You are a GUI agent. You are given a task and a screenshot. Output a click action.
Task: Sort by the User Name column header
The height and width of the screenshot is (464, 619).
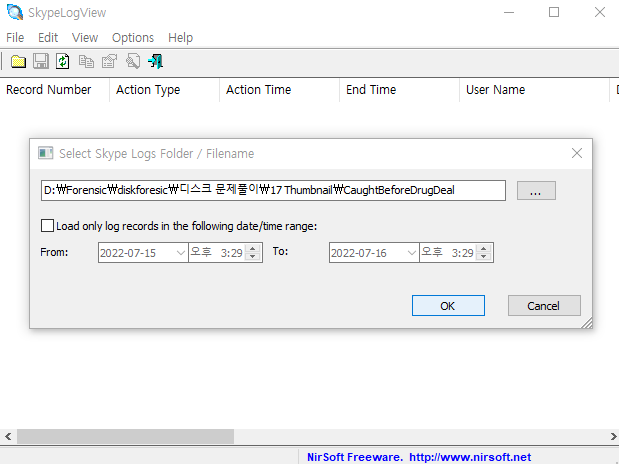pyautogui.click(x=534, y=90)
